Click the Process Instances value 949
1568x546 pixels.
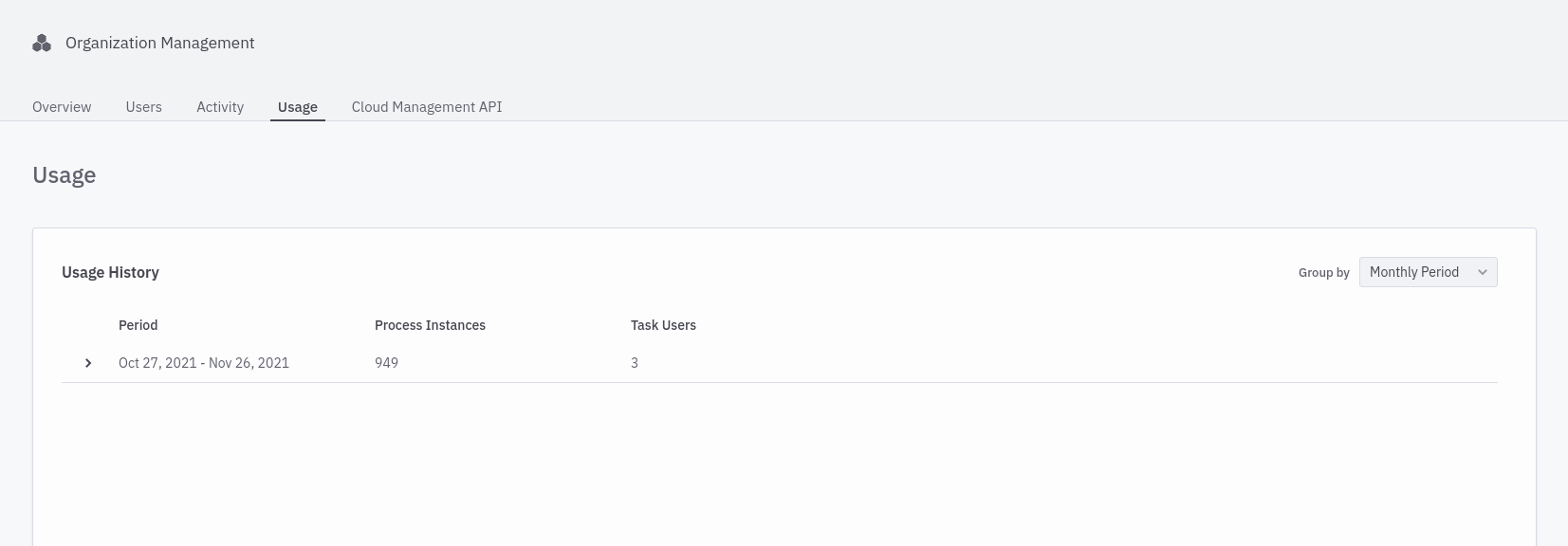pos(386,363)
